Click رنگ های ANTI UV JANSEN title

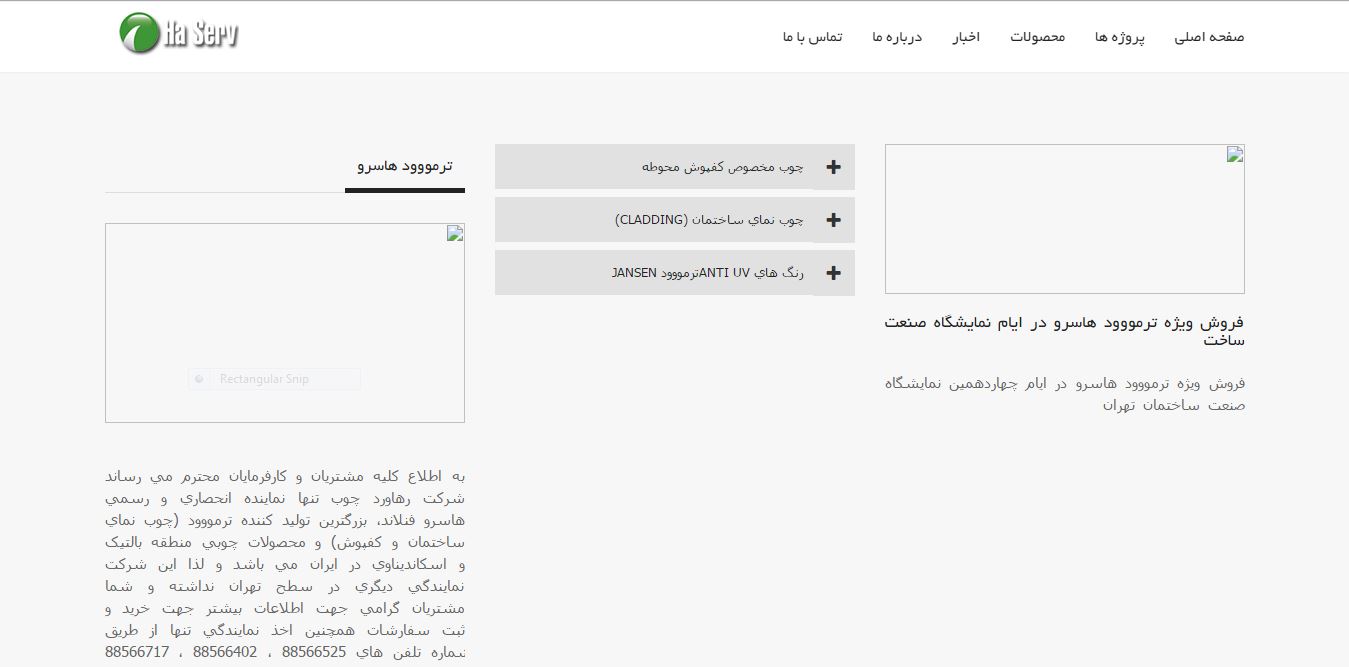708,273
